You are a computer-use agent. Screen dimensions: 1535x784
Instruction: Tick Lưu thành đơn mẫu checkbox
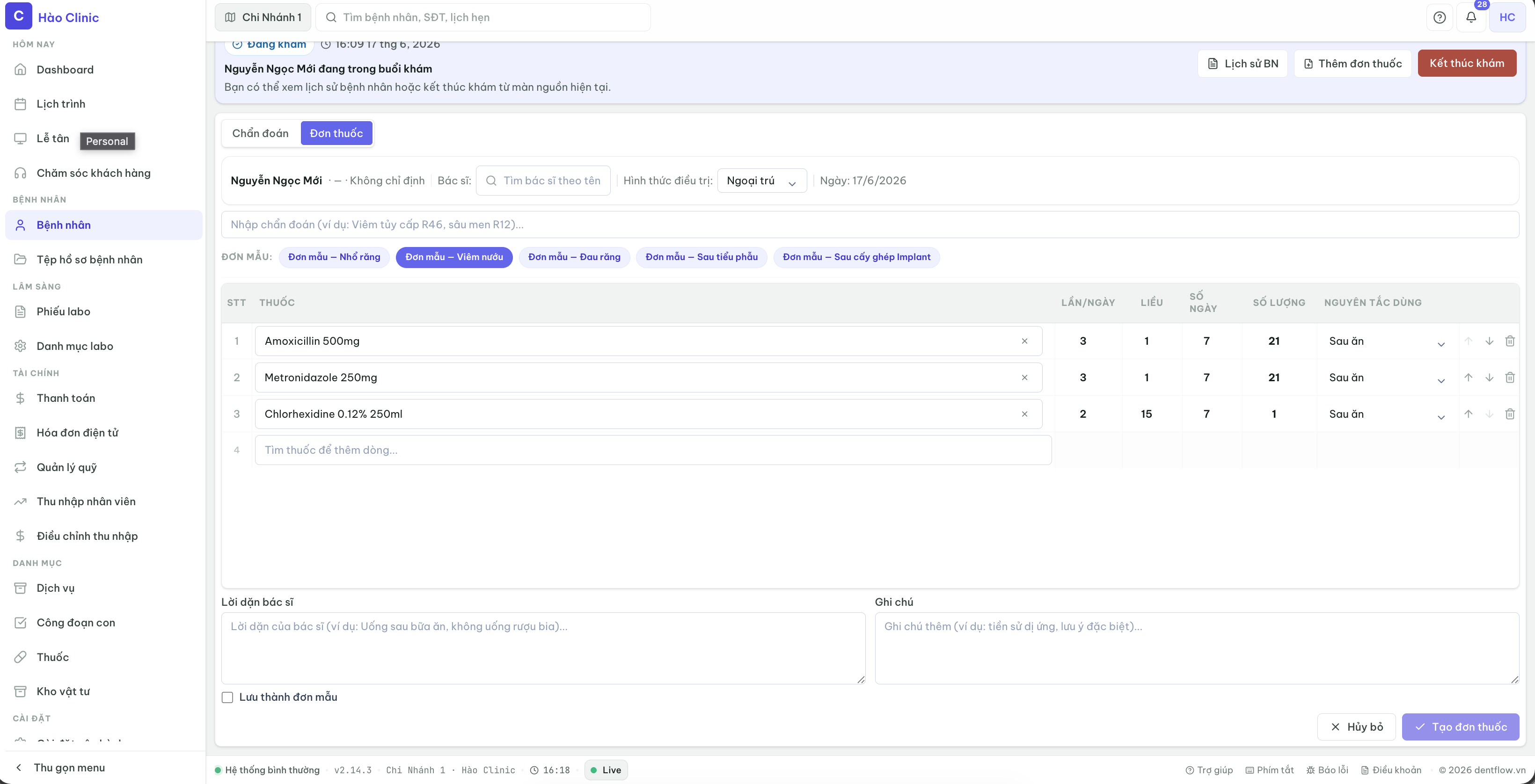point(227,697)
